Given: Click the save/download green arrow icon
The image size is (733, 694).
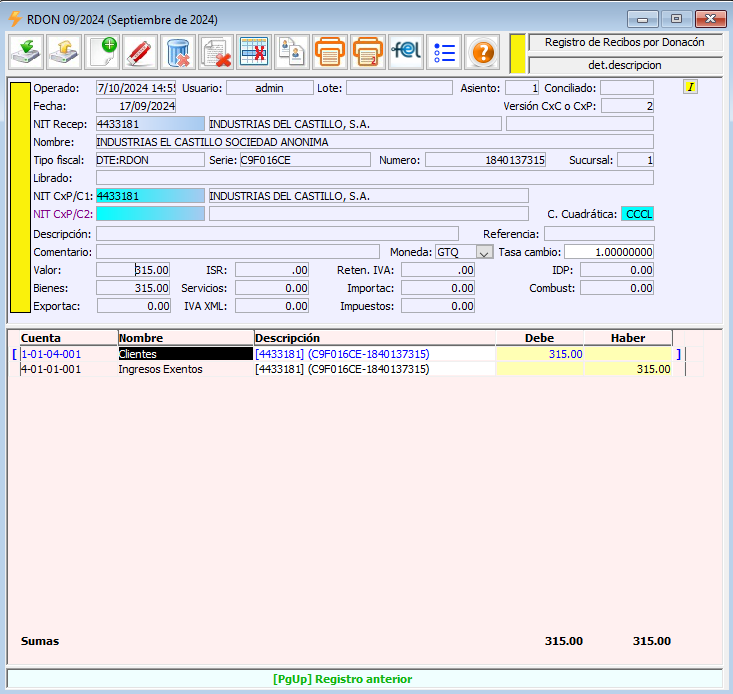Looking at the screenshot, I should click(x=26, y=51).
